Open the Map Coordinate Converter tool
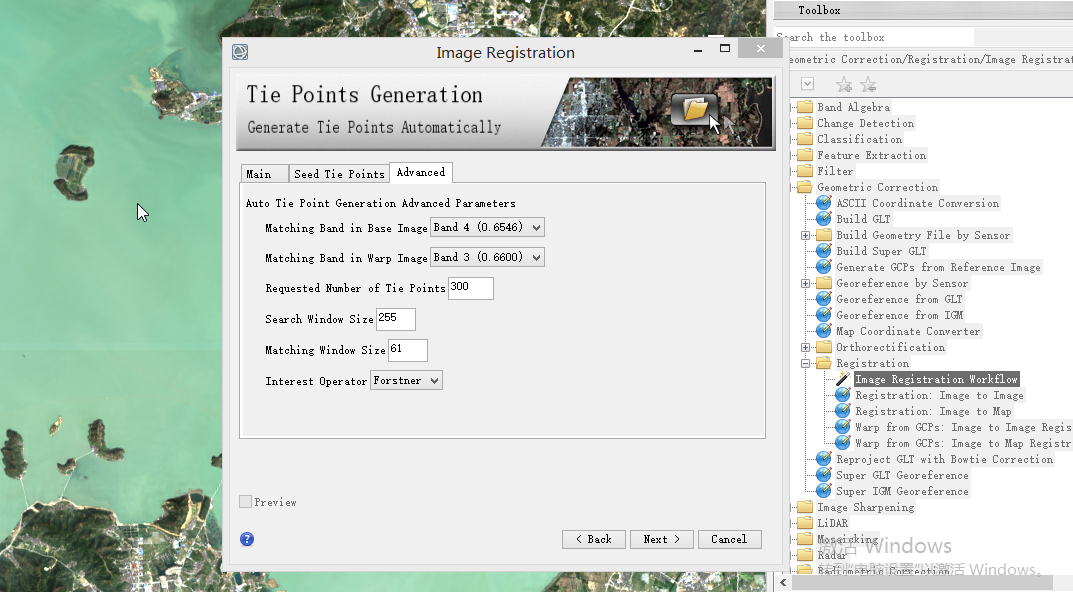The width and height of the screenshot is (1073, 592). 908,331
